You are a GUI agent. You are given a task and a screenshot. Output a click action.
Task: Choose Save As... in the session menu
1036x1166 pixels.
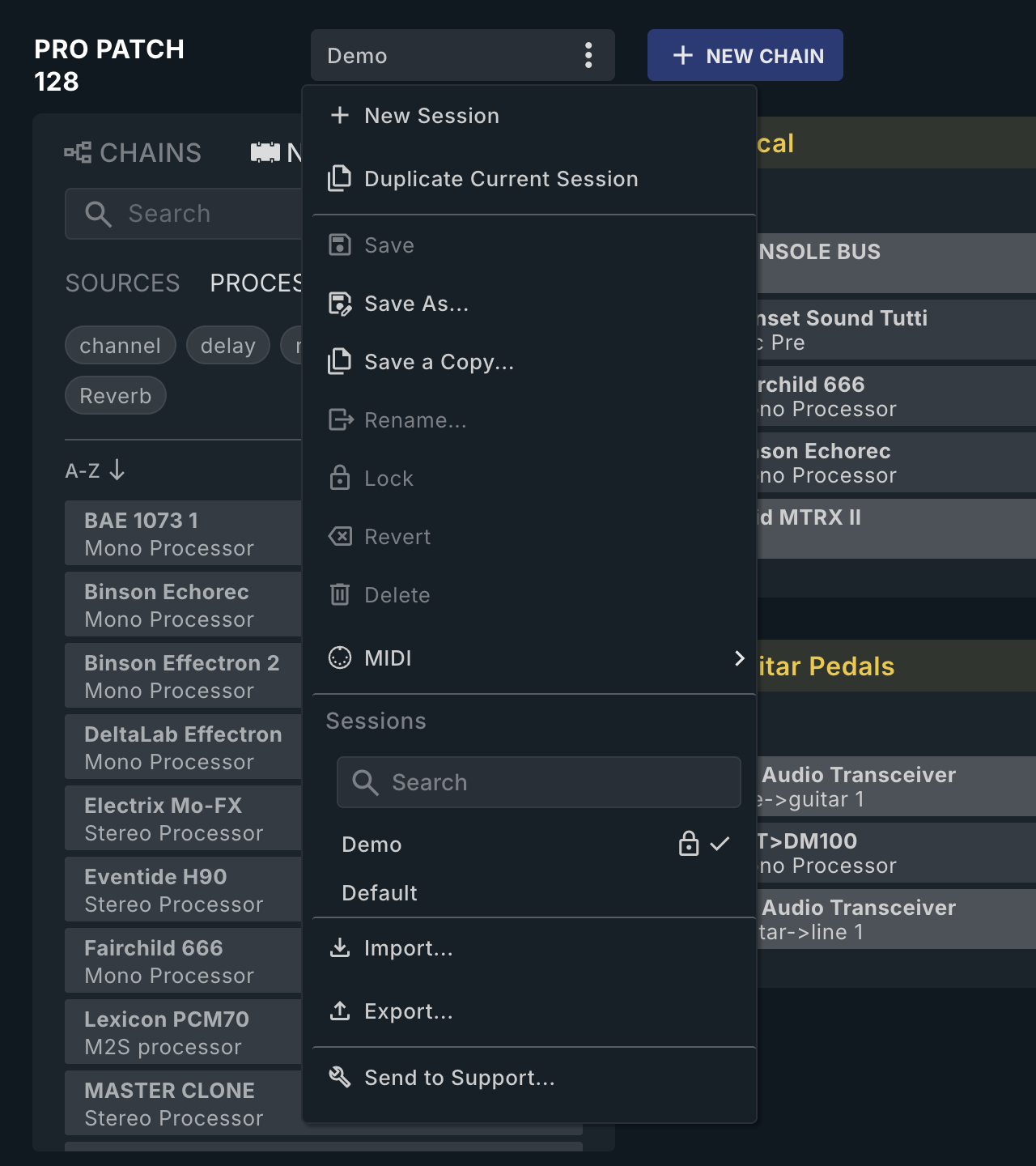click(x=530, y=304)
